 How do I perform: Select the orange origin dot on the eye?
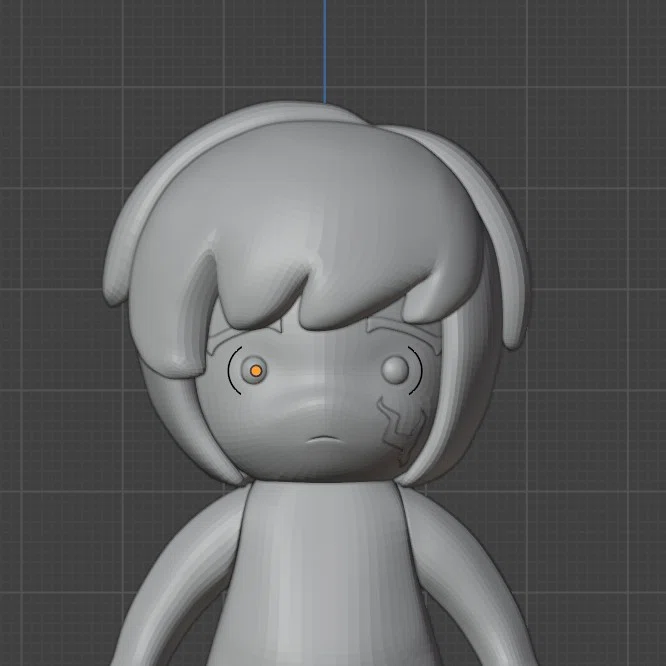point(256,371)
